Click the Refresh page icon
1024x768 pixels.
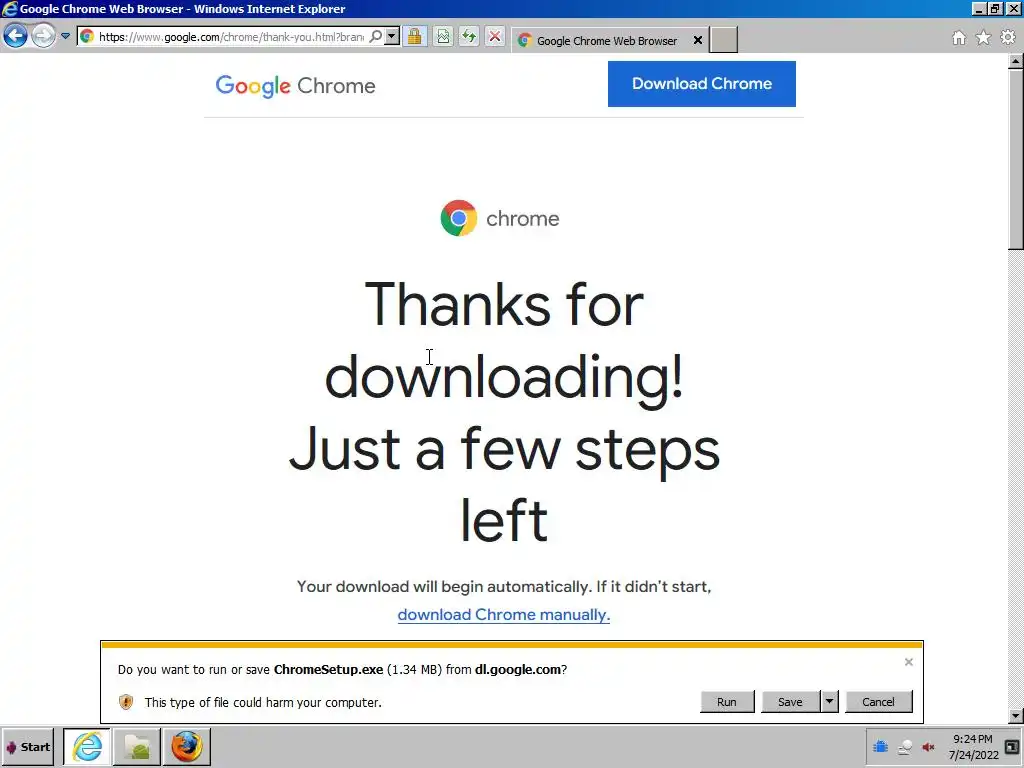tap(469, 37)
